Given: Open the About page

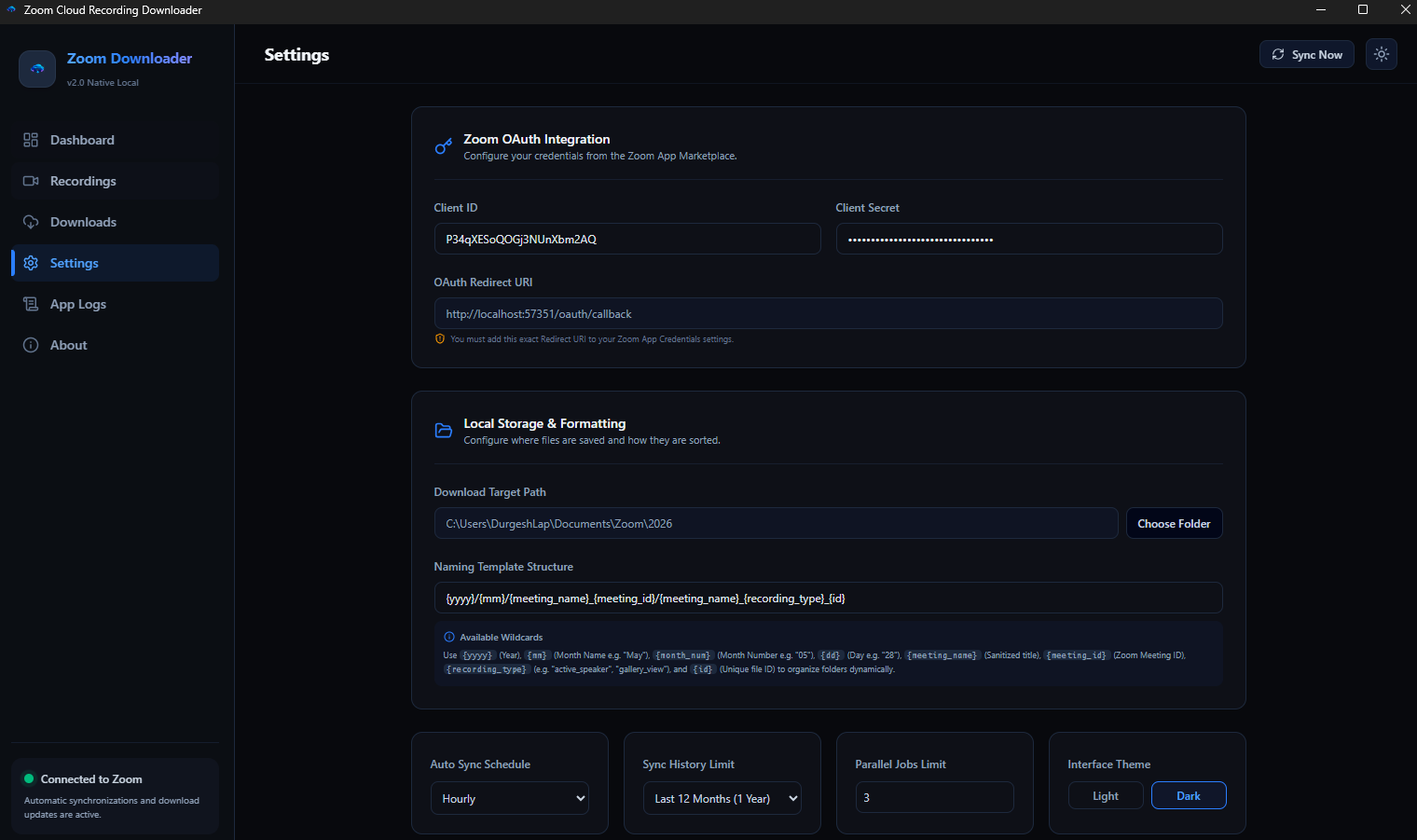Looking at the screenshot, I should 116,345.
